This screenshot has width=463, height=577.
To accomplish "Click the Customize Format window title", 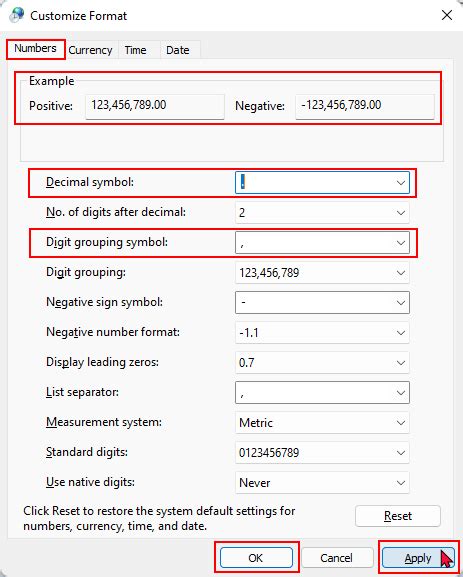I will point(78,16).
